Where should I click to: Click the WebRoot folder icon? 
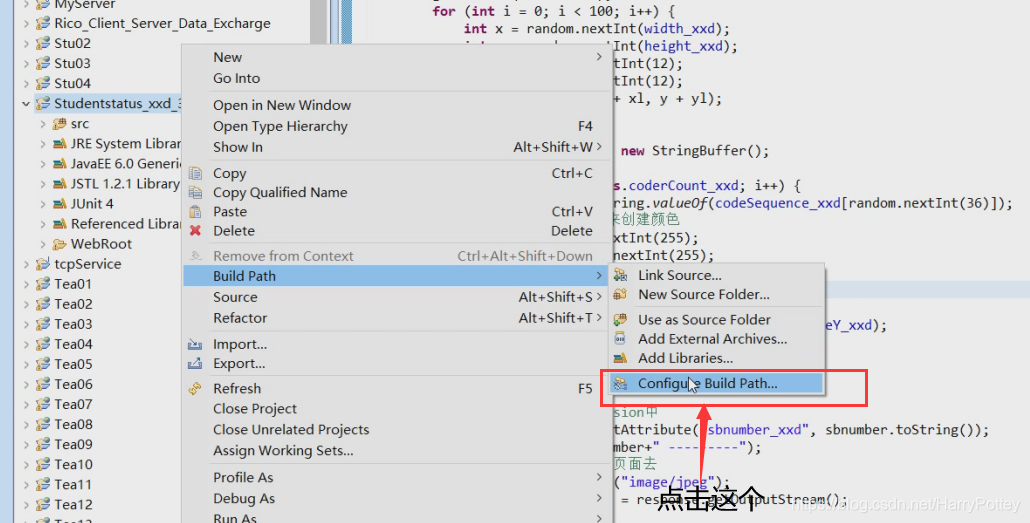pos(60,244)
